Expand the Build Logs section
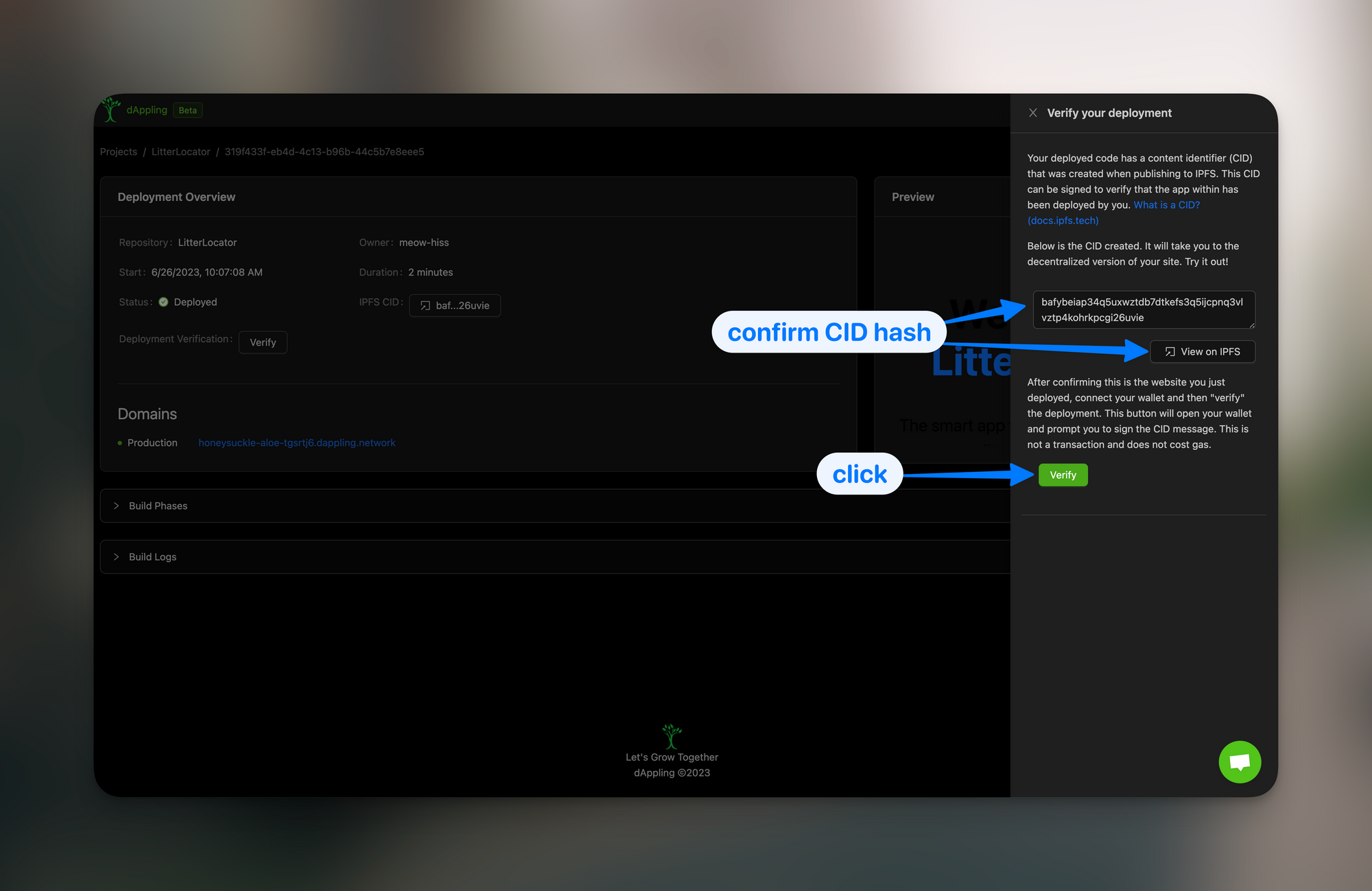Viewport: 1372px width, 891px height. coord(152,557)
